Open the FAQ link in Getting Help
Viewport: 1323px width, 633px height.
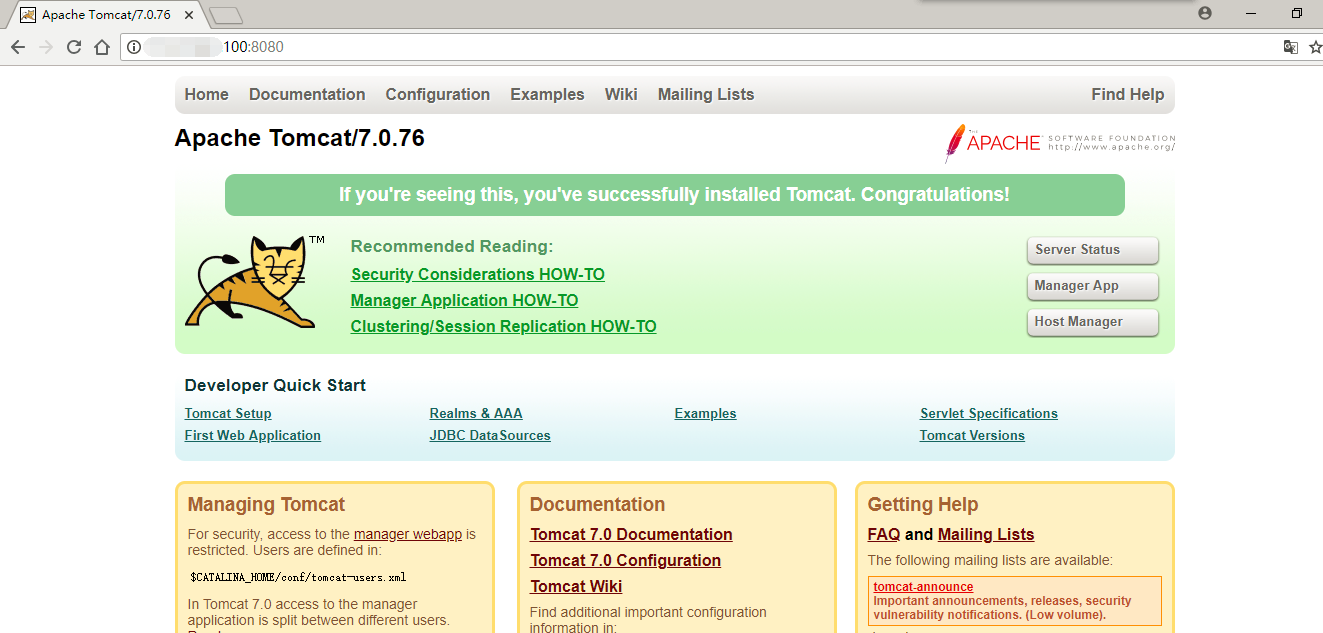coord(884,535)
